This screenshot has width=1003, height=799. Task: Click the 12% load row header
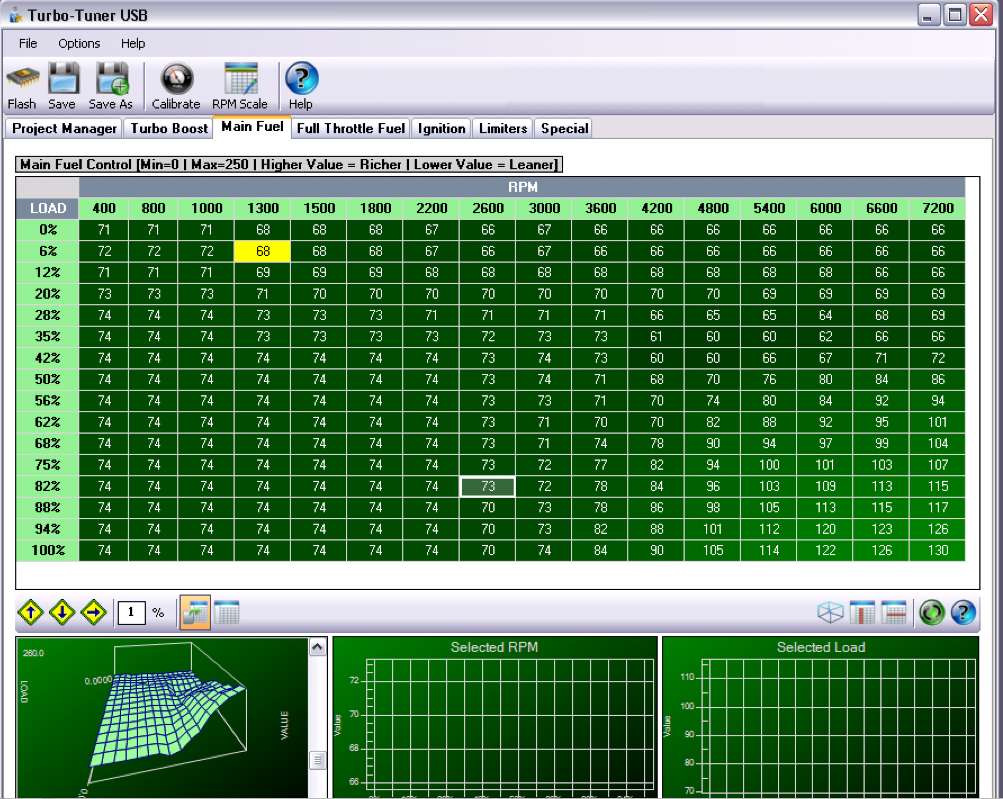point(47,273)
